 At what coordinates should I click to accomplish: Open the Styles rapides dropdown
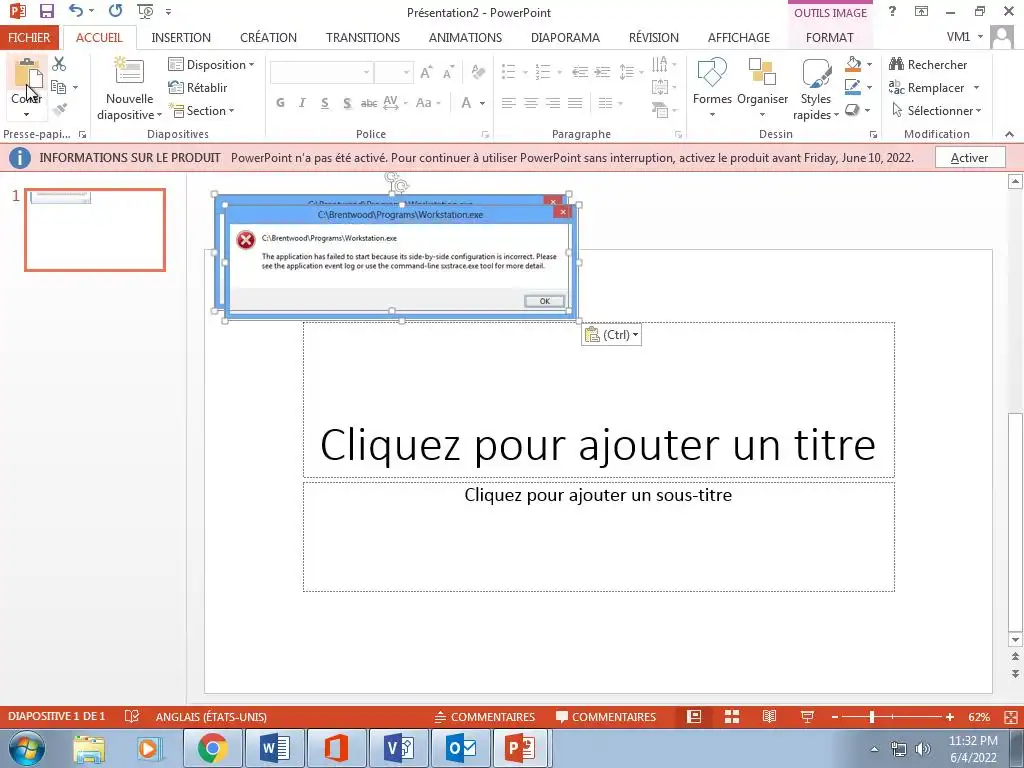point(816,89)
